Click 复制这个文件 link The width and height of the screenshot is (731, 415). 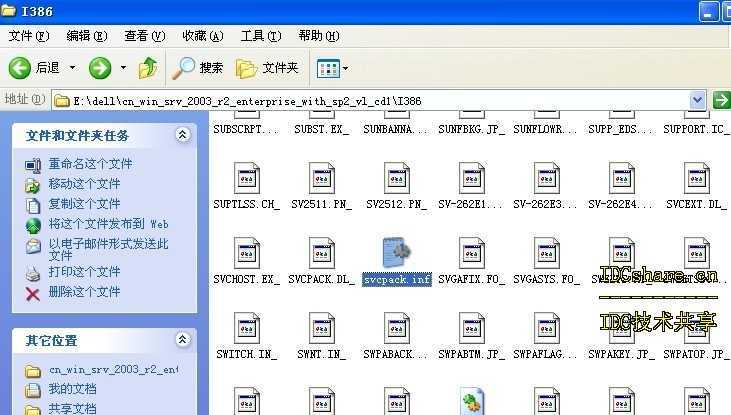pos(84,204)
